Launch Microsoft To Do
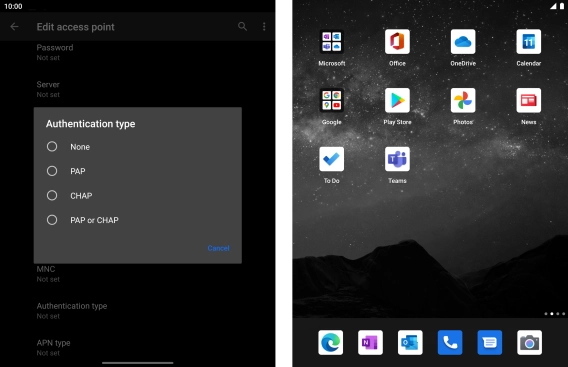Viewport: 568px width, 367px height. [331, 159]
